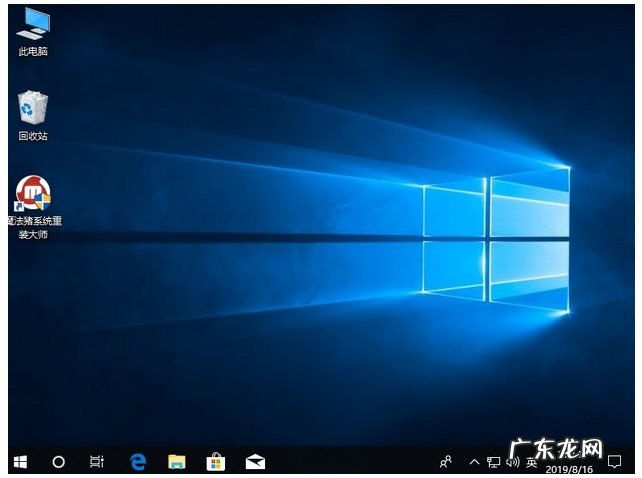642x478 pixels.
Task: Open Microsoft Store from the taskbar
Action: 215,461
